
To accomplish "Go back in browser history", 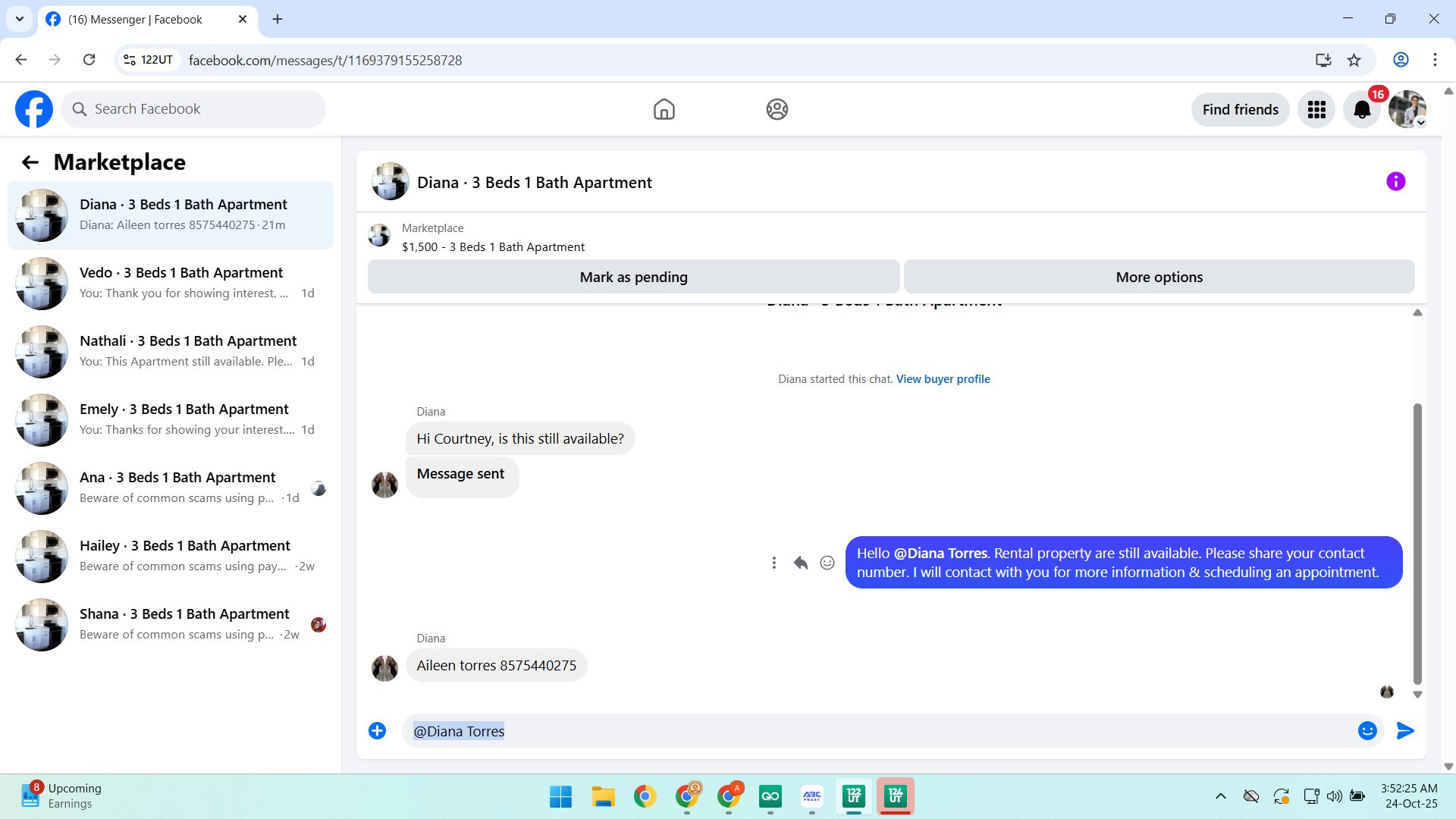I will (21, 60).
